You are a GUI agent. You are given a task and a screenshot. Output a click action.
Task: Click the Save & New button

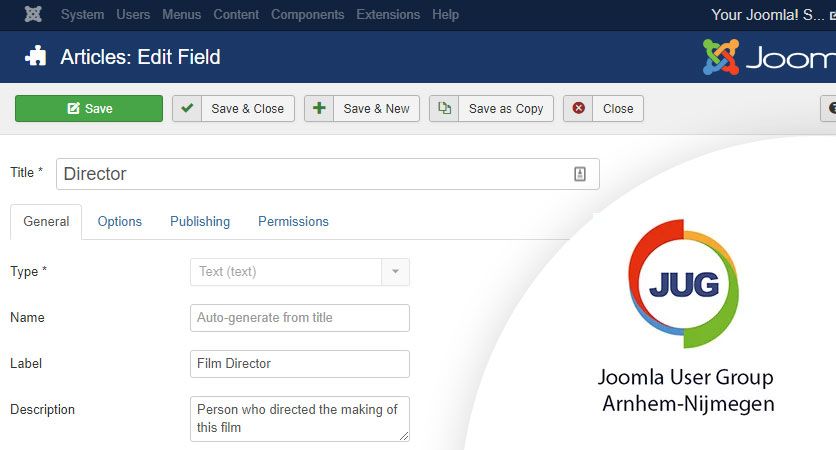point(362,109)
